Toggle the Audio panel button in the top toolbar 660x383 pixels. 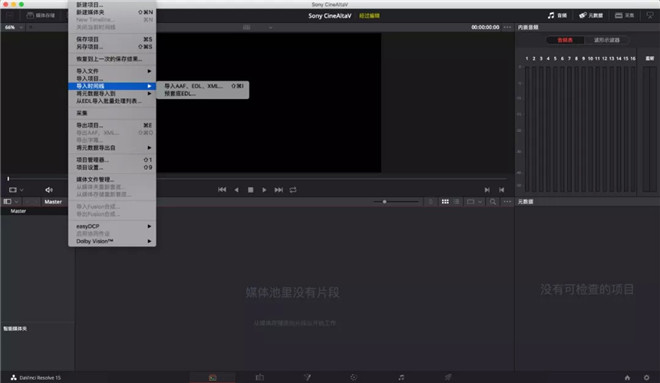pos(557,16)
